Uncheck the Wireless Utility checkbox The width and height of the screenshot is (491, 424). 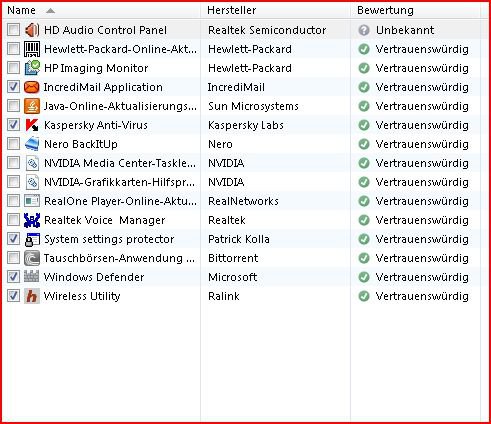pyautogui.click(x=13, y=296)
